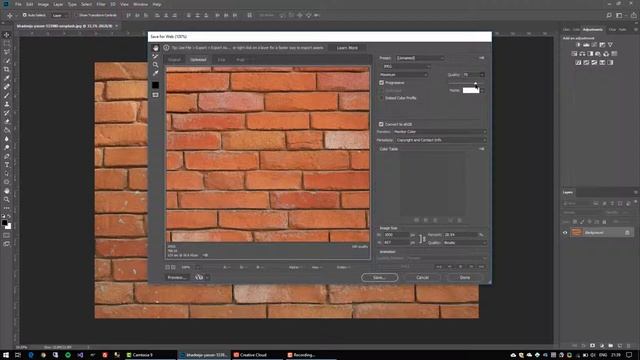The width and height of the screenshot is (640, 360).
Task: Open the Filter menu
Action: [101, 4]
